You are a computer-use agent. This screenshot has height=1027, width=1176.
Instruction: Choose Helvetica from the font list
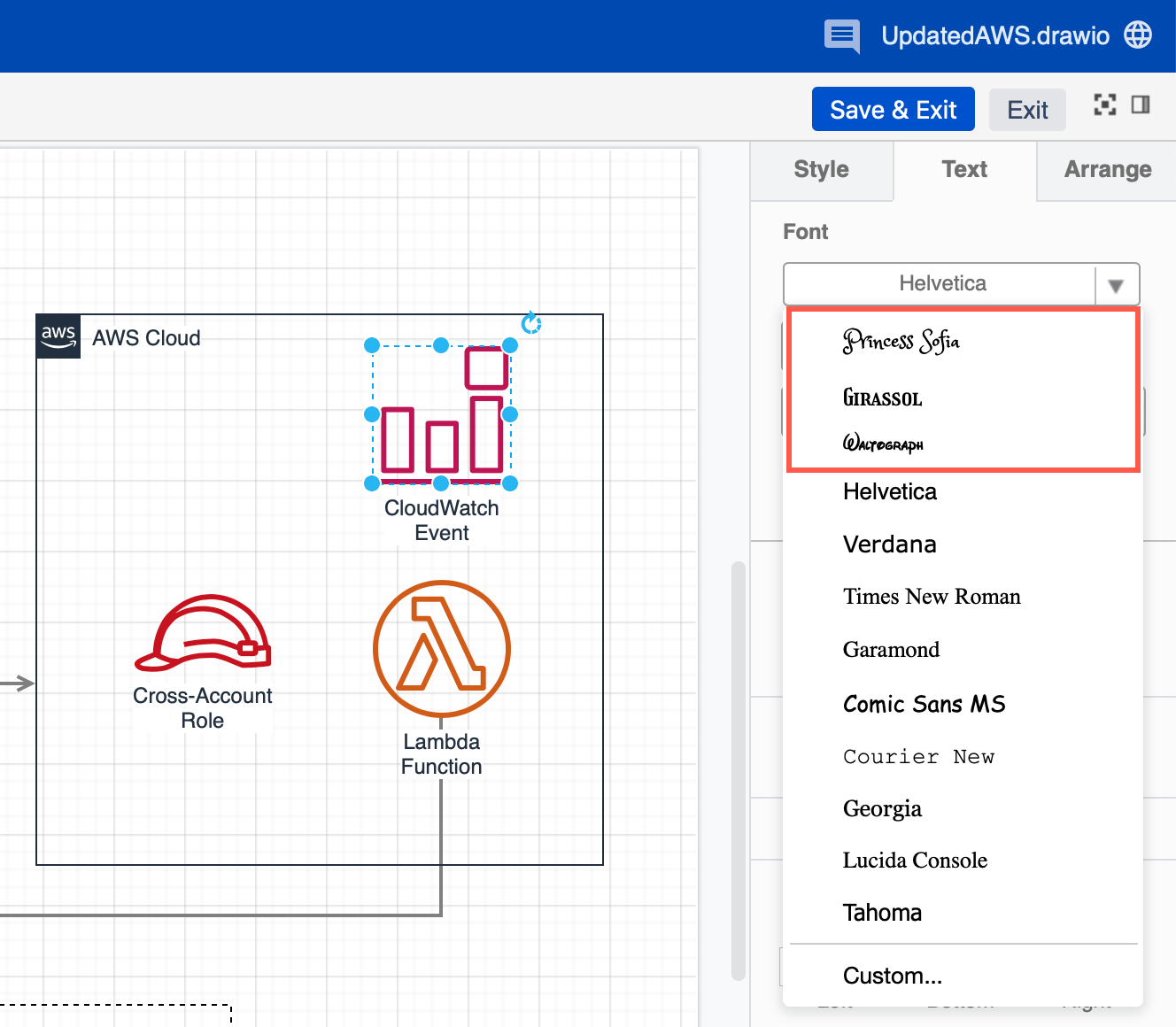pos(889,492)
